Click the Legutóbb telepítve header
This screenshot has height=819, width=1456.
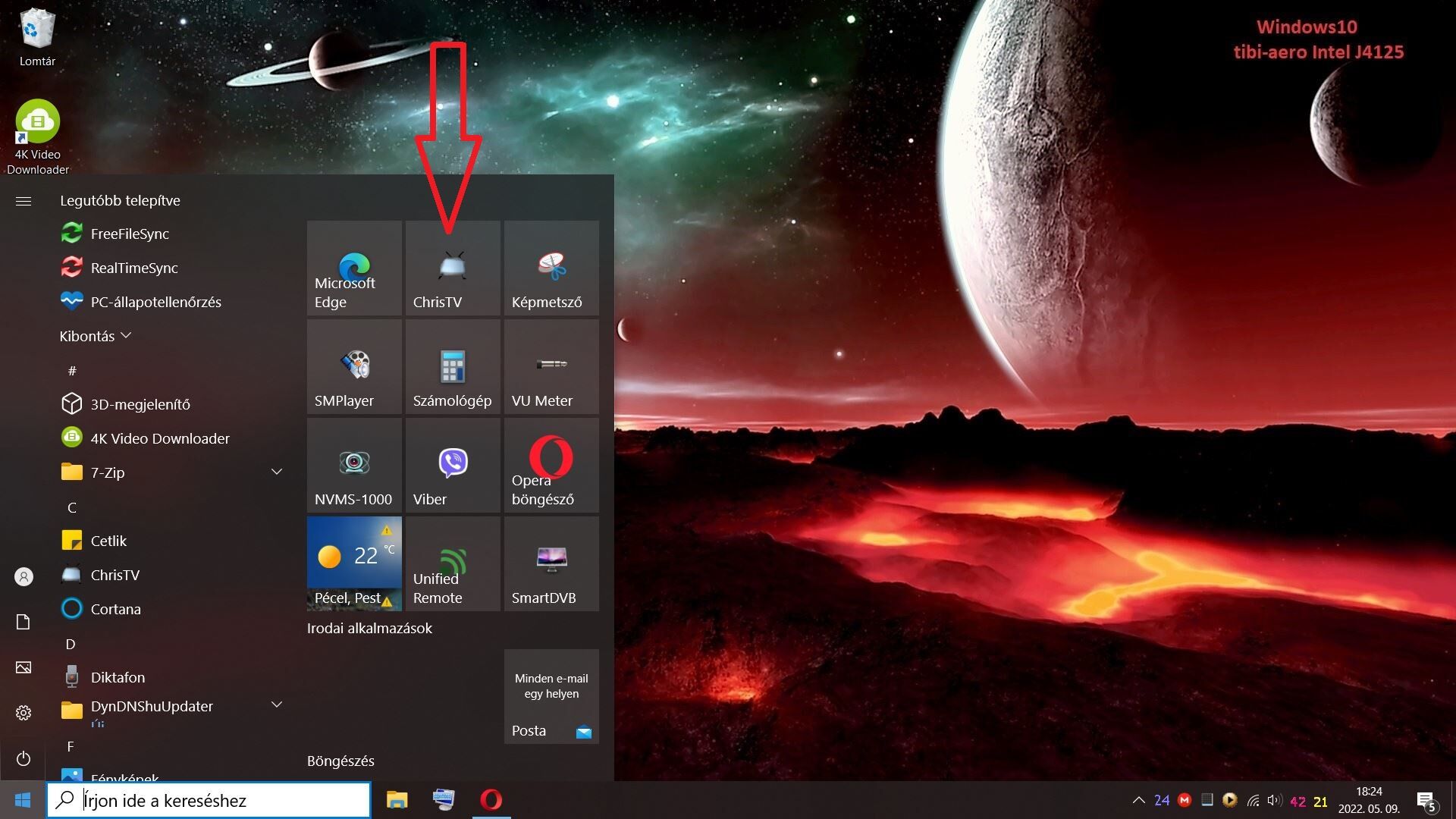coord(120,200)
